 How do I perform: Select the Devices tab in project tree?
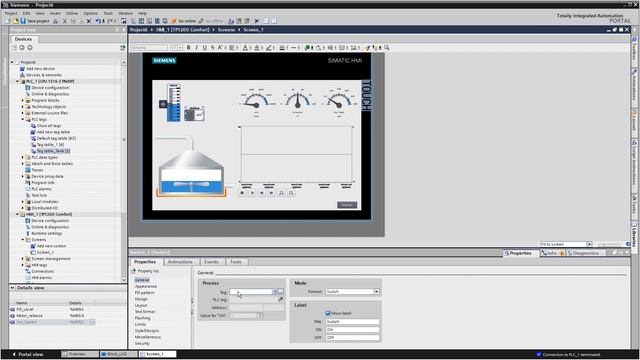pyautogui.click(x=23, y=39)
